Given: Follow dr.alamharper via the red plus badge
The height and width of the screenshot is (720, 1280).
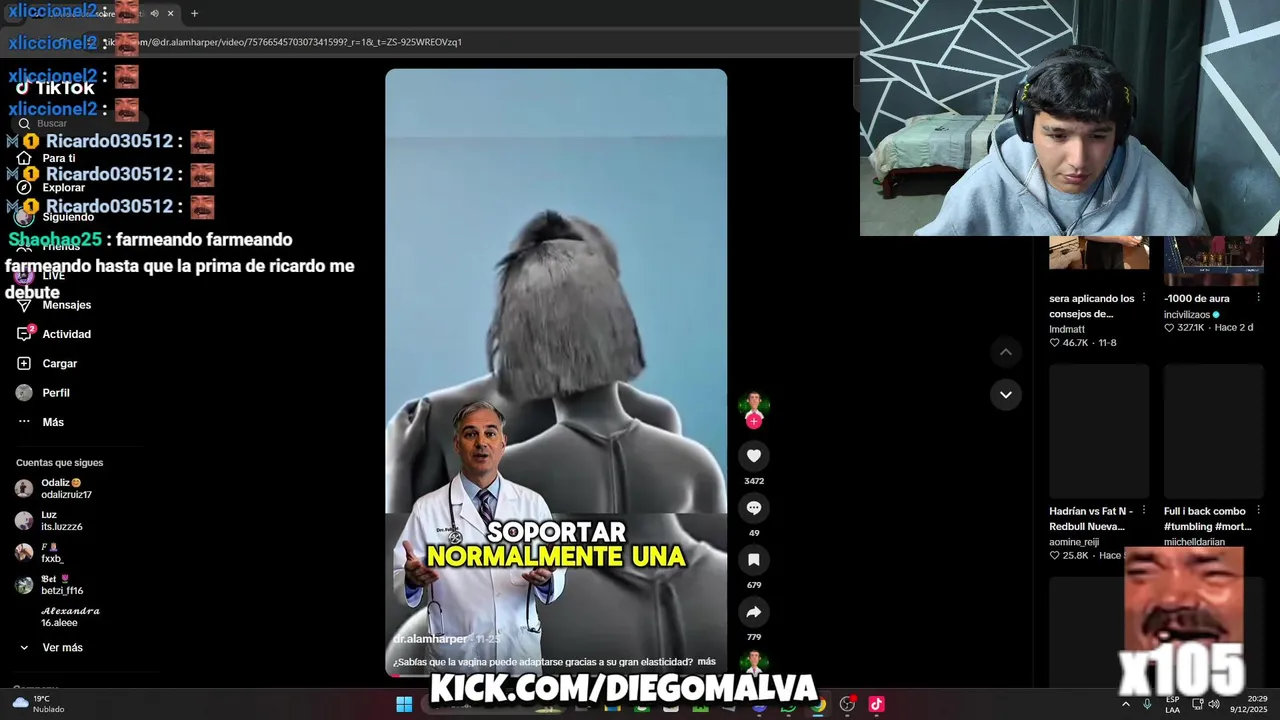Looking at the screenshot, I should [754, 422].
